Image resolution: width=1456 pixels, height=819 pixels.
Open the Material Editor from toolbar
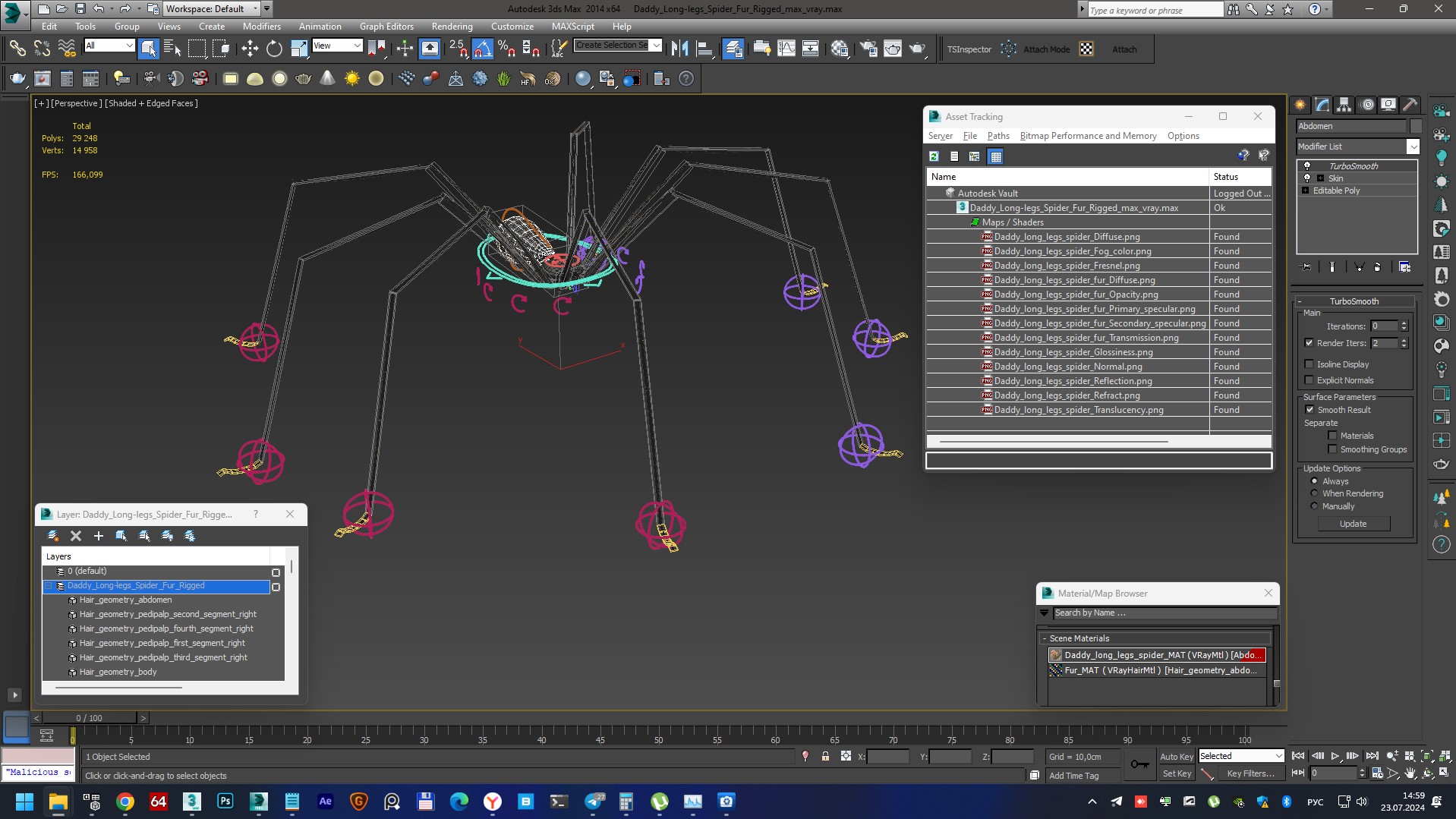click(x=840, y=49)
